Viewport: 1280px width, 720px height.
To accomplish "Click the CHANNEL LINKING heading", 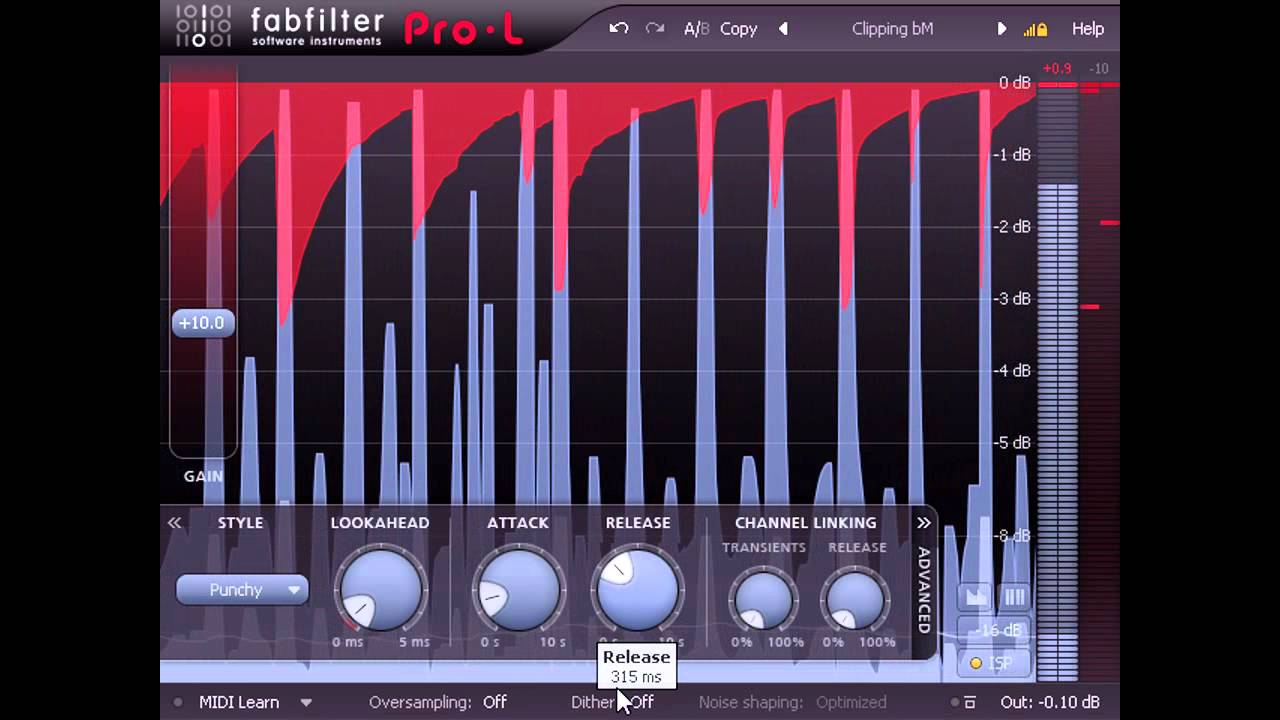I will (805, 522).
